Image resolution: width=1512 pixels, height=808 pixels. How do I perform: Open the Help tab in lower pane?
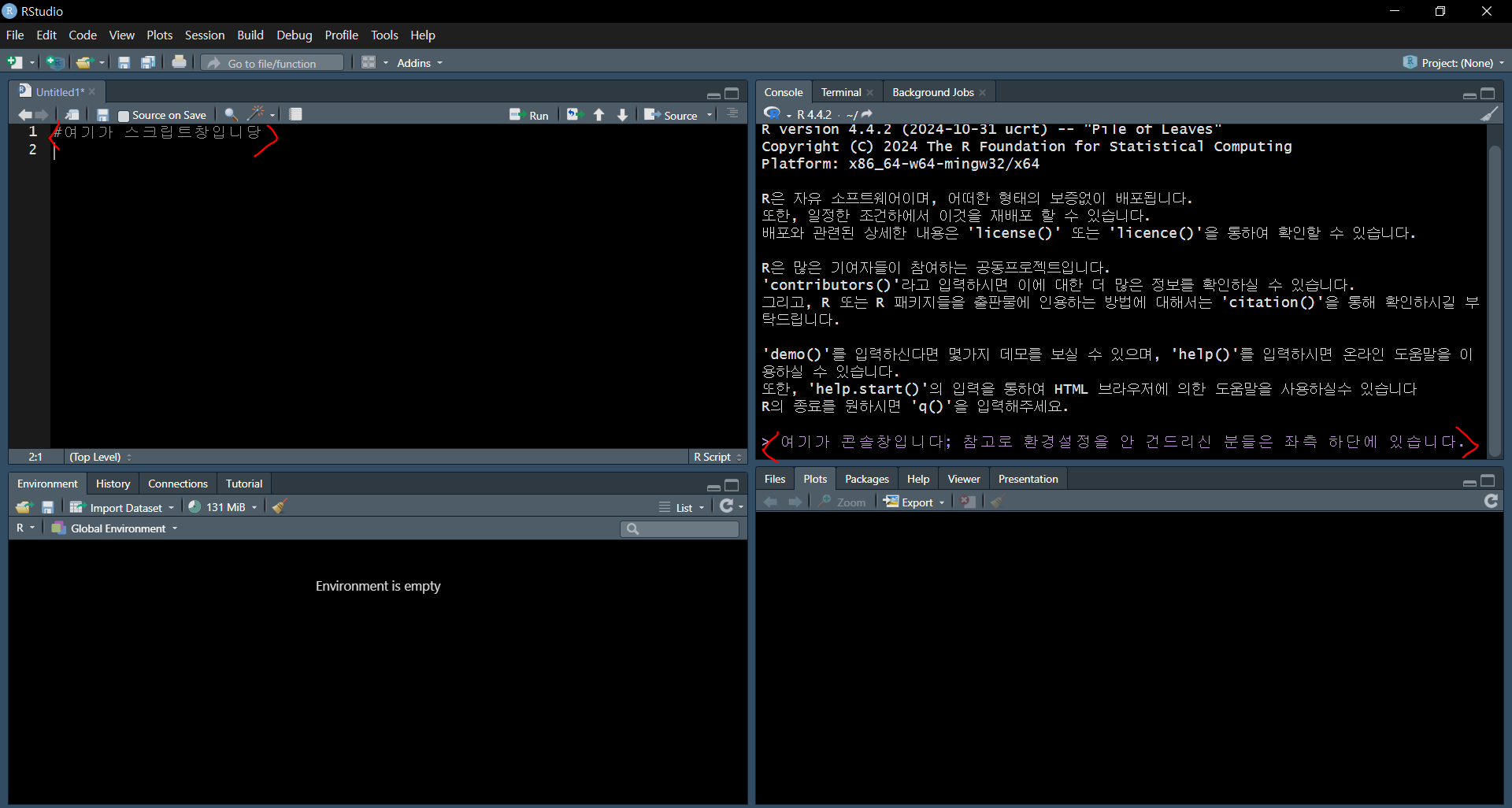(x=918, y=479)
